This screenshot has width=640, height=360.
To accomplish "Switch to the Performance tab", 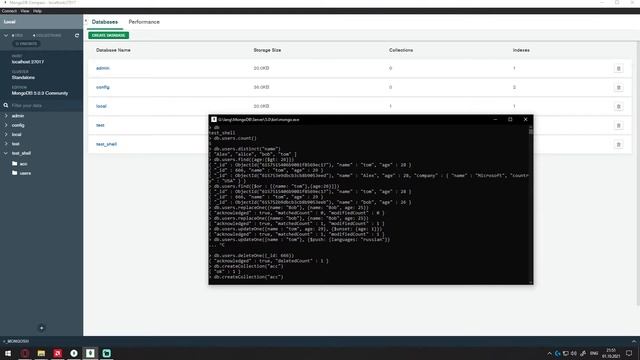I will pyautogui.click(x=144, y=22).
